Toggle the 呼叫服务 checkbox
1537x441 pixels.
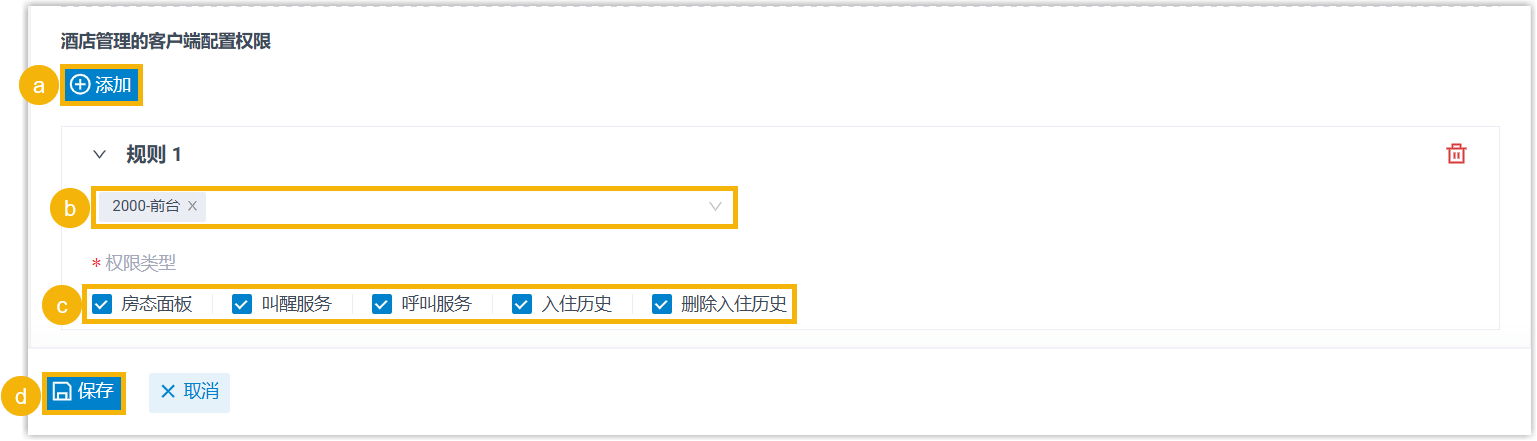click(382, 304)
